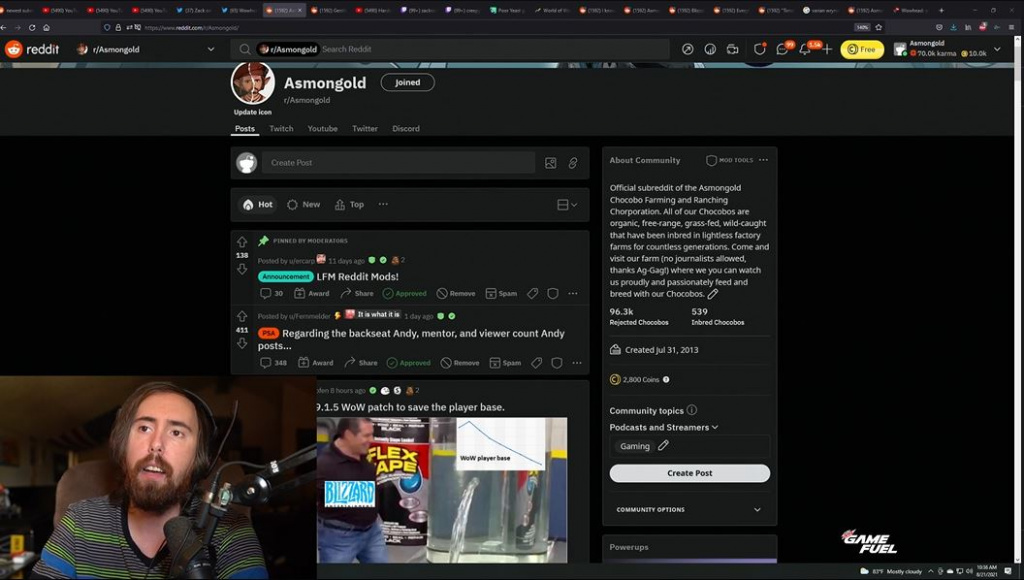Viewport: 1024px width, 580px height.
Task: Open the Twitter tab
Action: coord(365,129)
